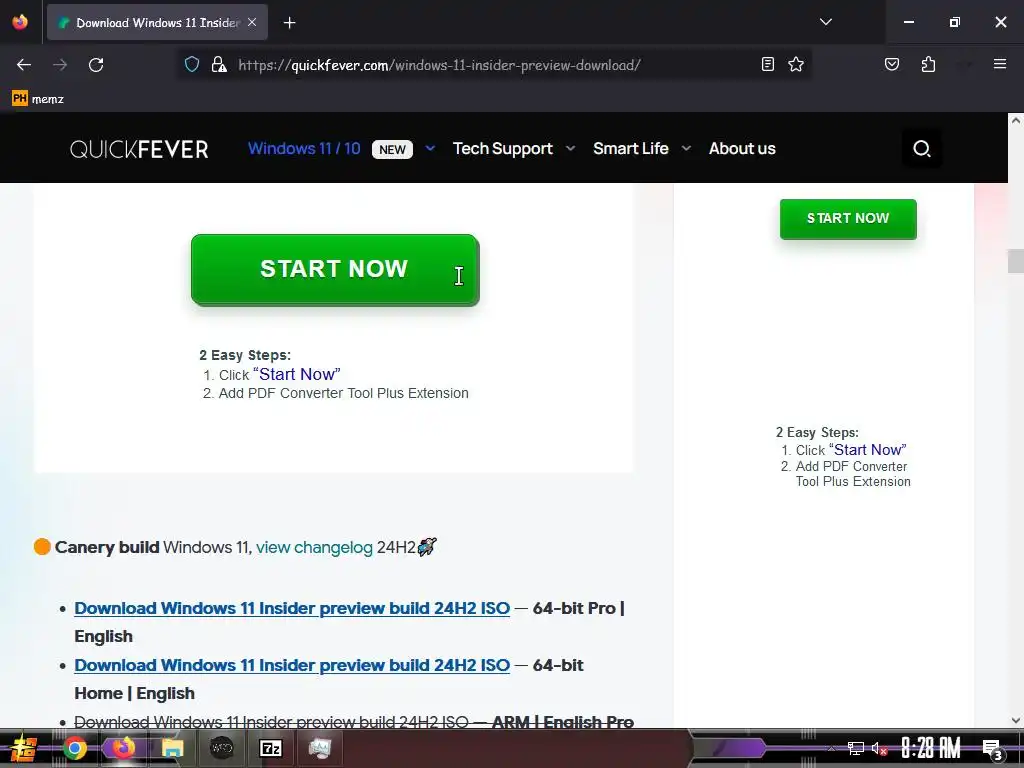
Task: Download 24H2 ISO 64-bit Pro English link
Action: pos(292,608)
